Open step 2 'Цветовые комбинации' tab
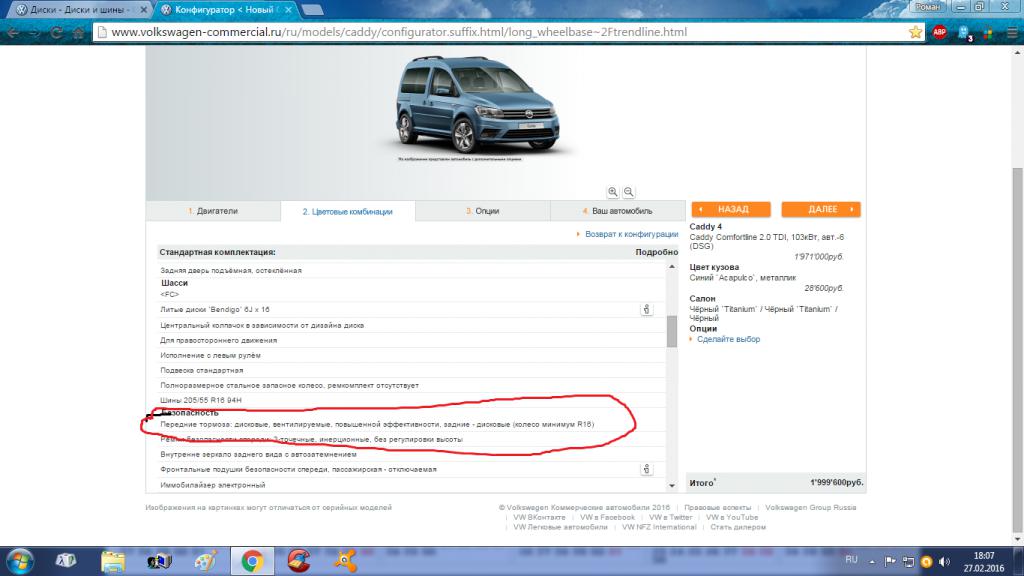 [347, 212]
